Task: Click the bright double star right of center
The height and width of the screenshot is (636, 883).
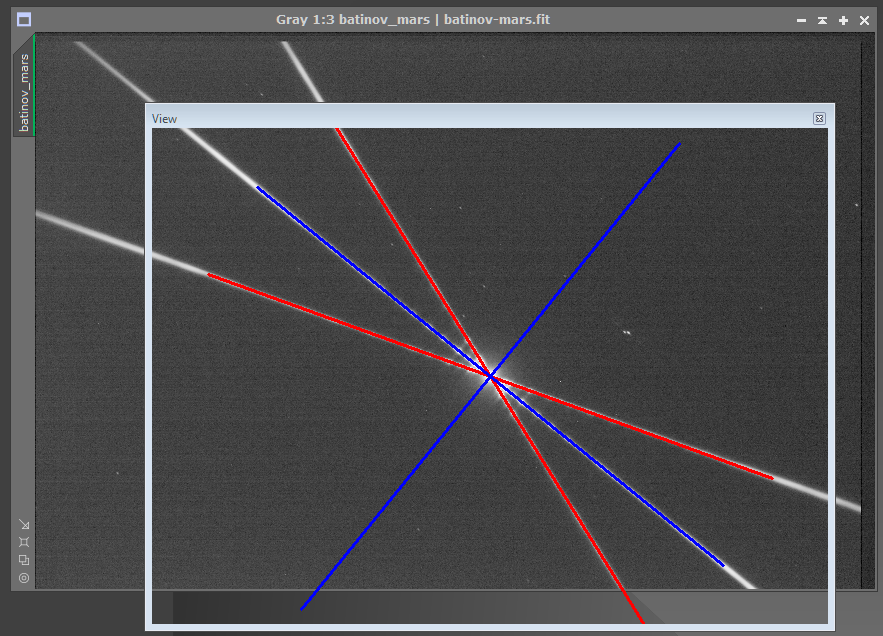Action: 627,333
